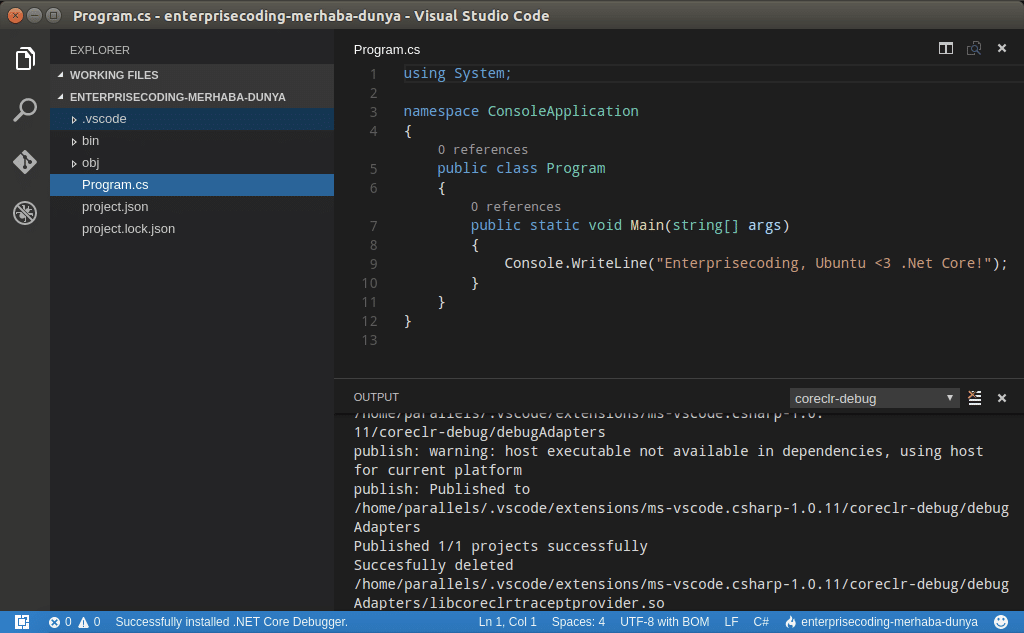
Task: Select language mode C# in status bar
Action: (761, 622)
